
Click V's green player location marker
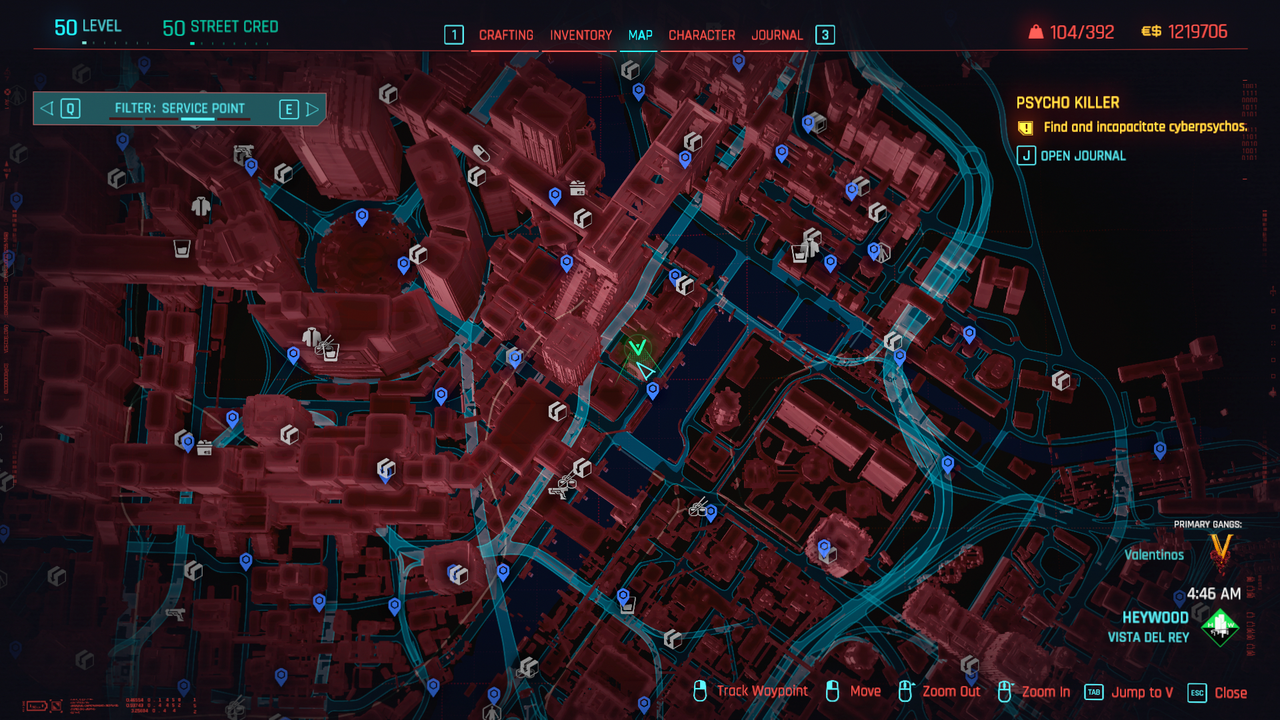pos(638,348)
